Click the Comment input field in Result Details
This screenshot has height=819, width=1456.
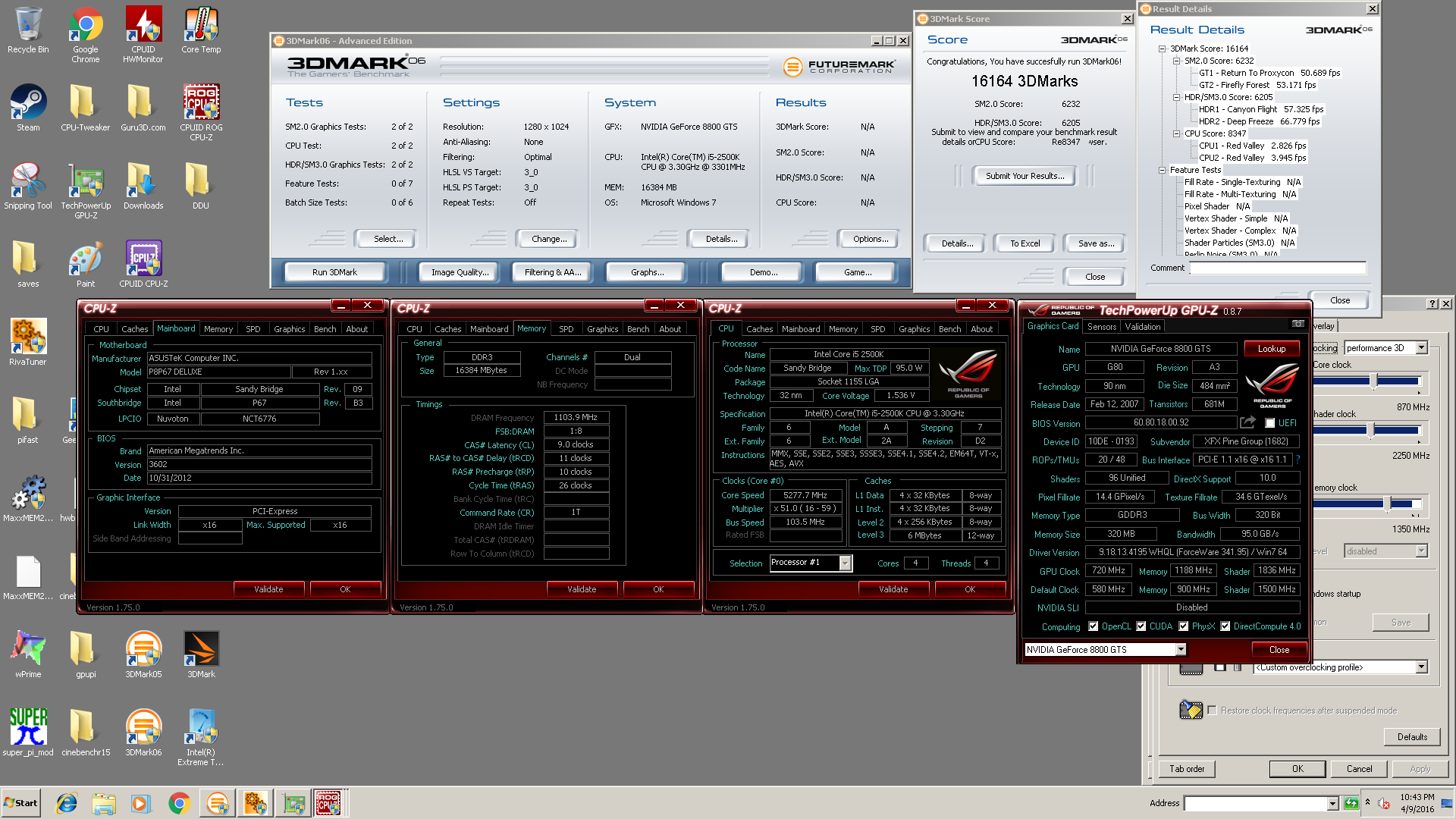[x=1278, y=268]
